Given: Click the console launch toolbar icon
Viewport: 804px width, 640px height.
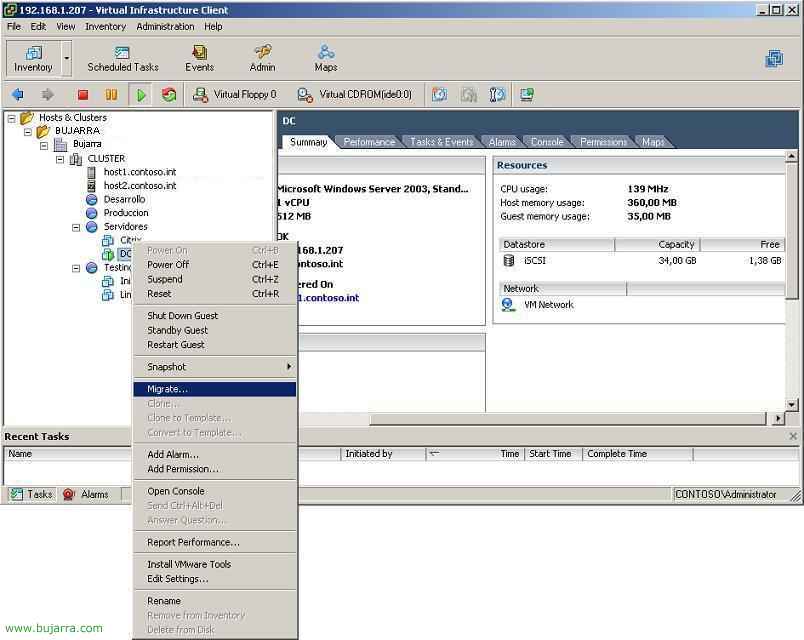Looking at the screenshot, I should coord(527,94).
